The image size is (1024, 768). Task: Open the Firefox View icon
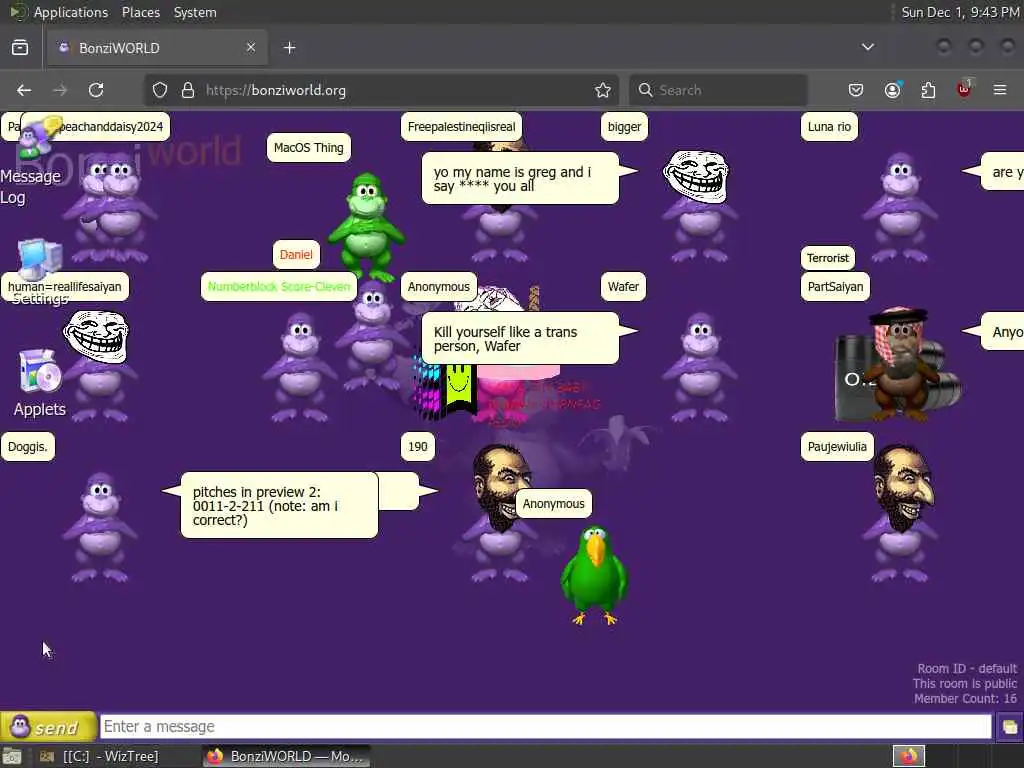click(20, 48)
